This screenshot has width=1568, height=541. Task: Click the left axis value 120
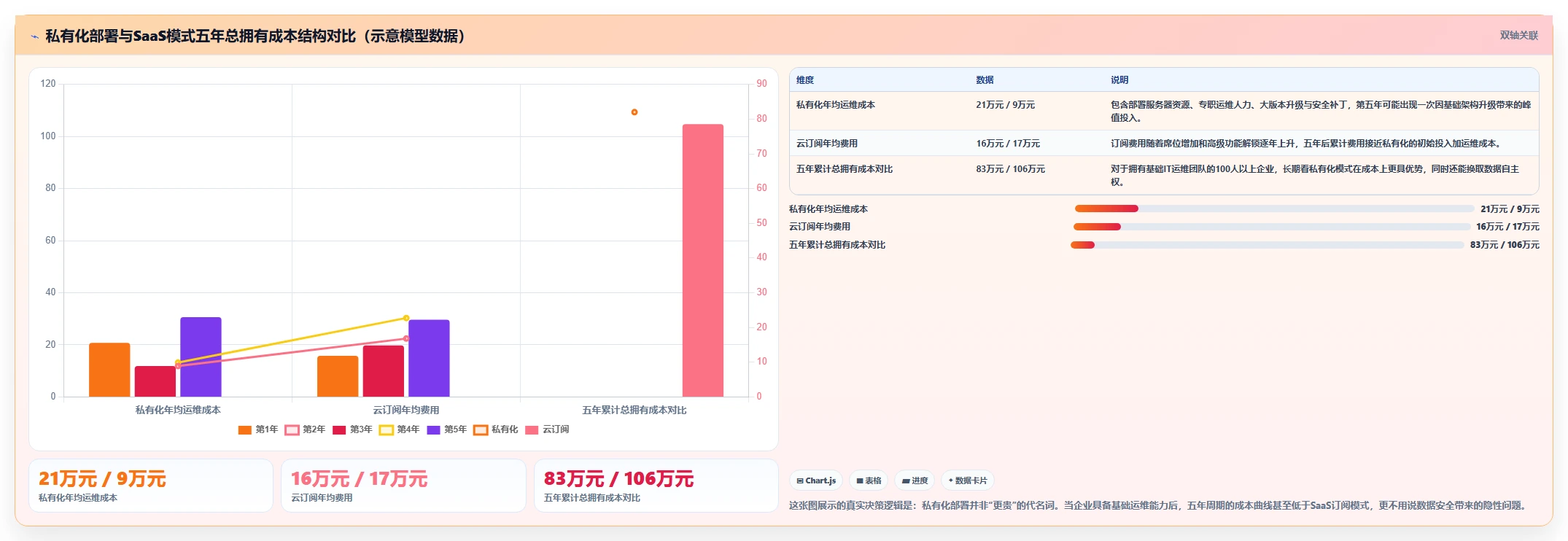(x=48, y=84)
